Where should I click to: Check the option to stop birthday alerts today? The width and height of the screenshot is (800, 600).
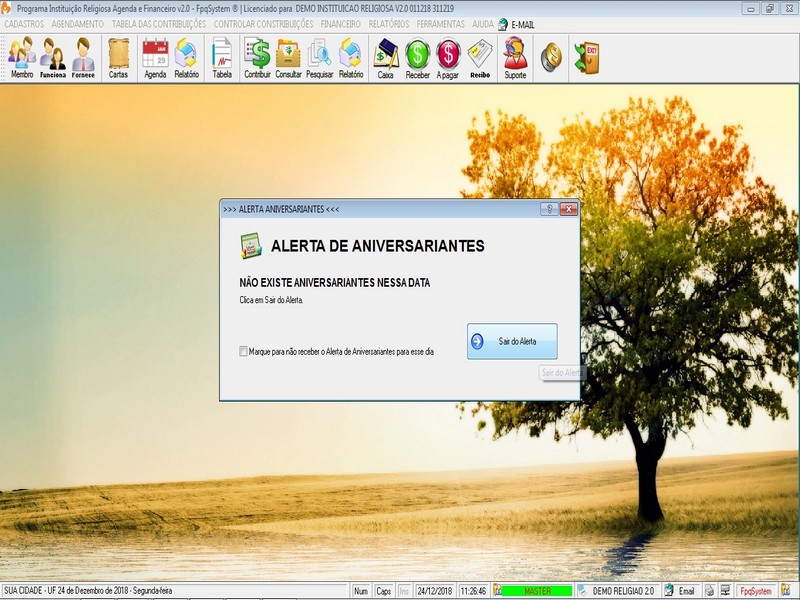pyautogui.click(x=243, y=352)
